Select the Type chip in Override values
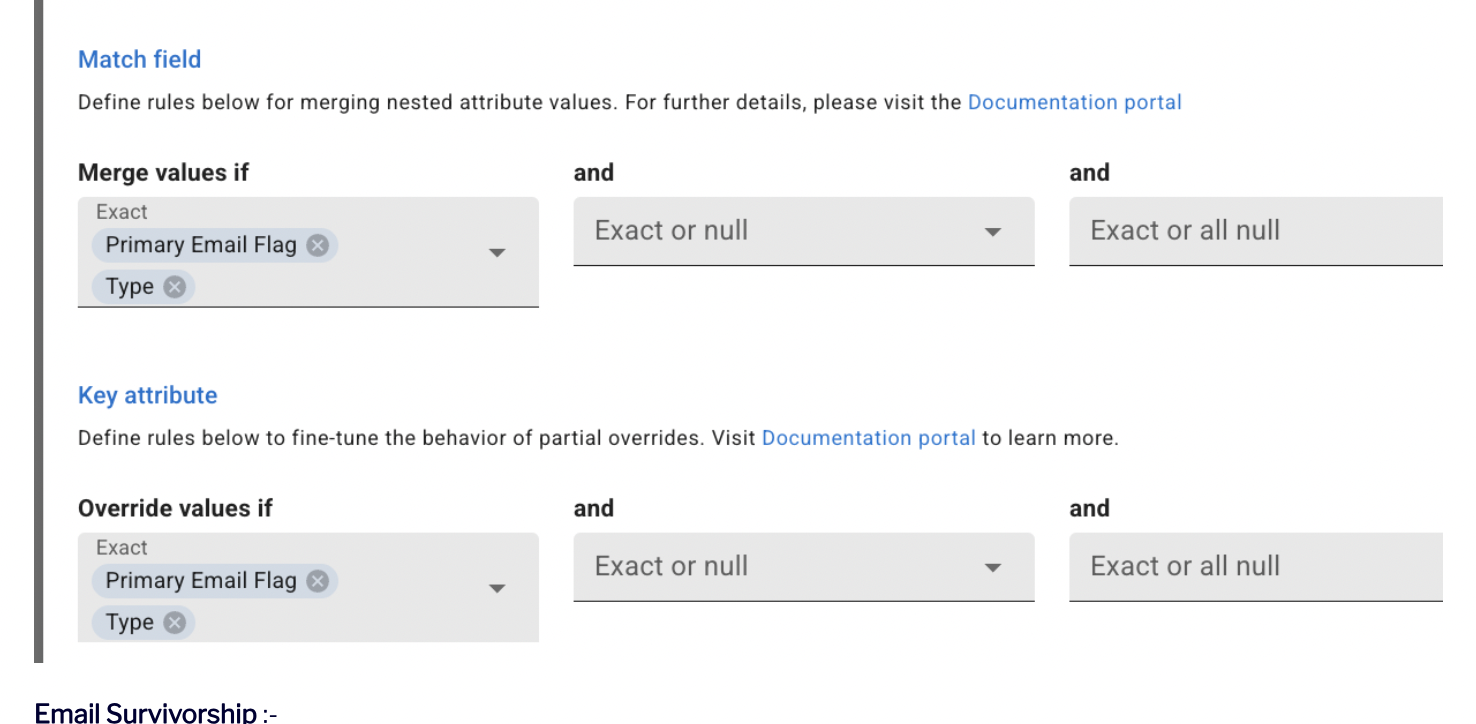 tap(129, 623)
